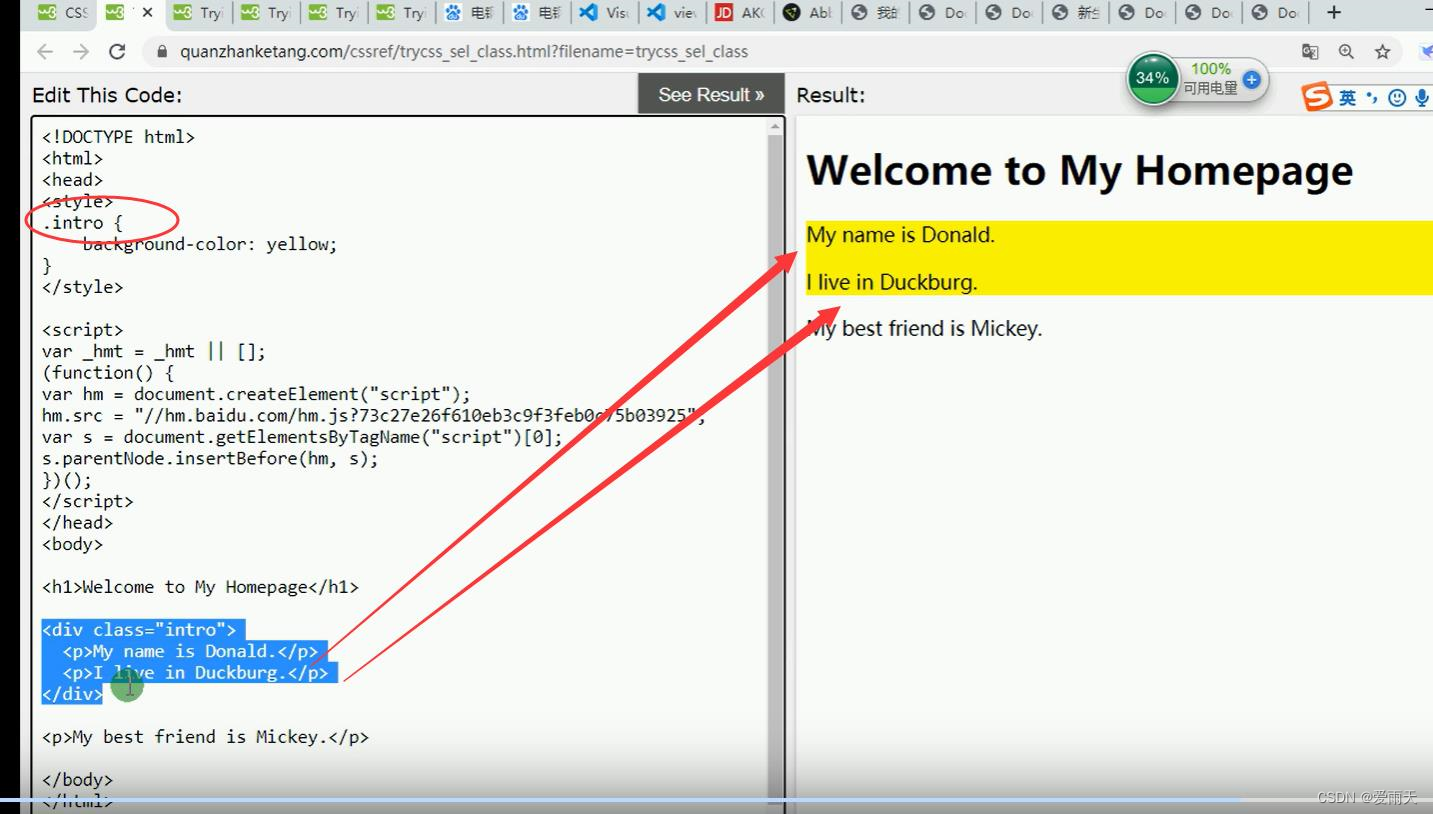Click the getElementsByTagName code line
This screenshot has width=1433, height=814.
302,437
